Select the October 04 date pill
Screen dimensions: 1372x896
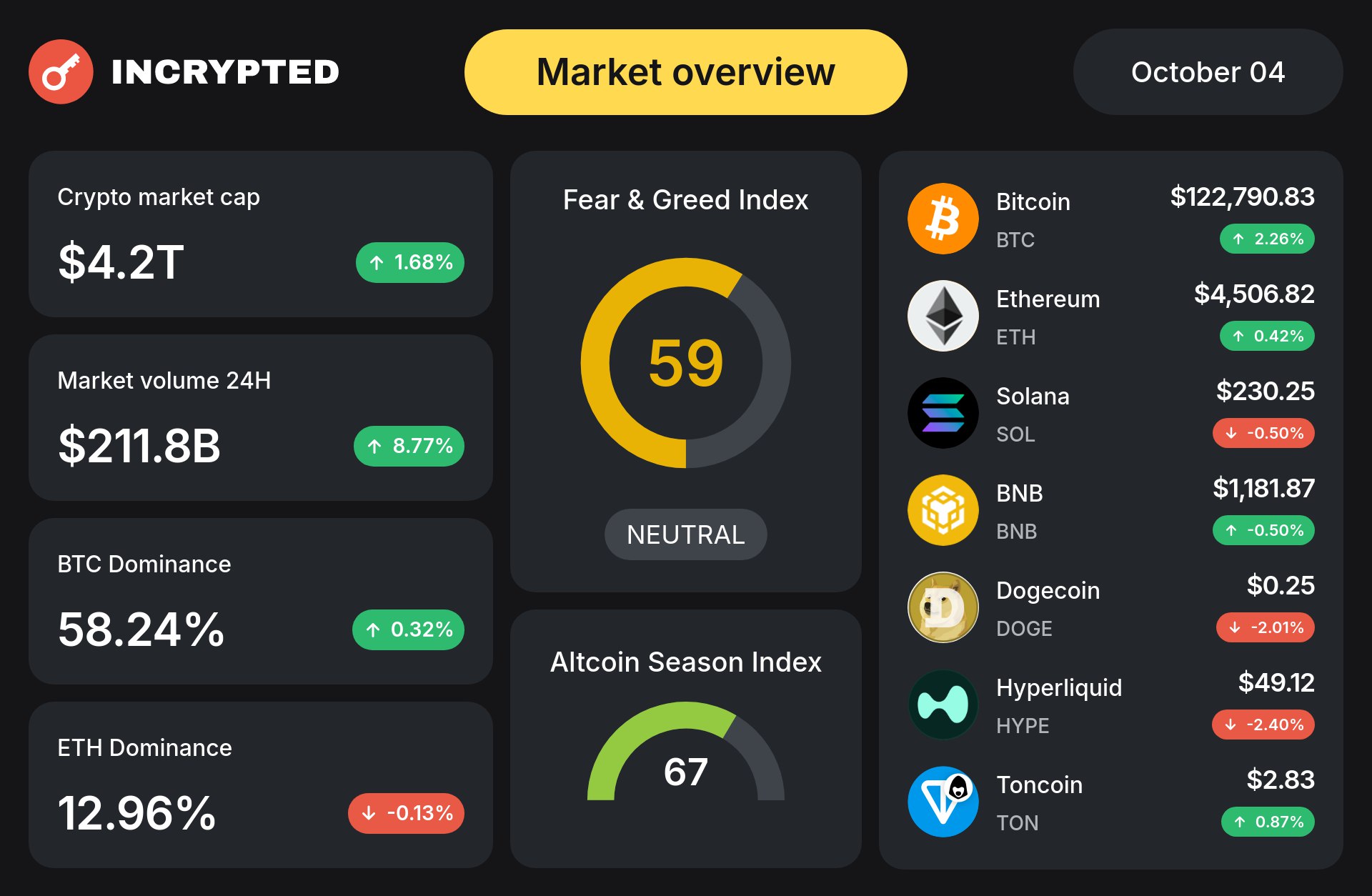pyautogui.click(x=1208, y=72)
